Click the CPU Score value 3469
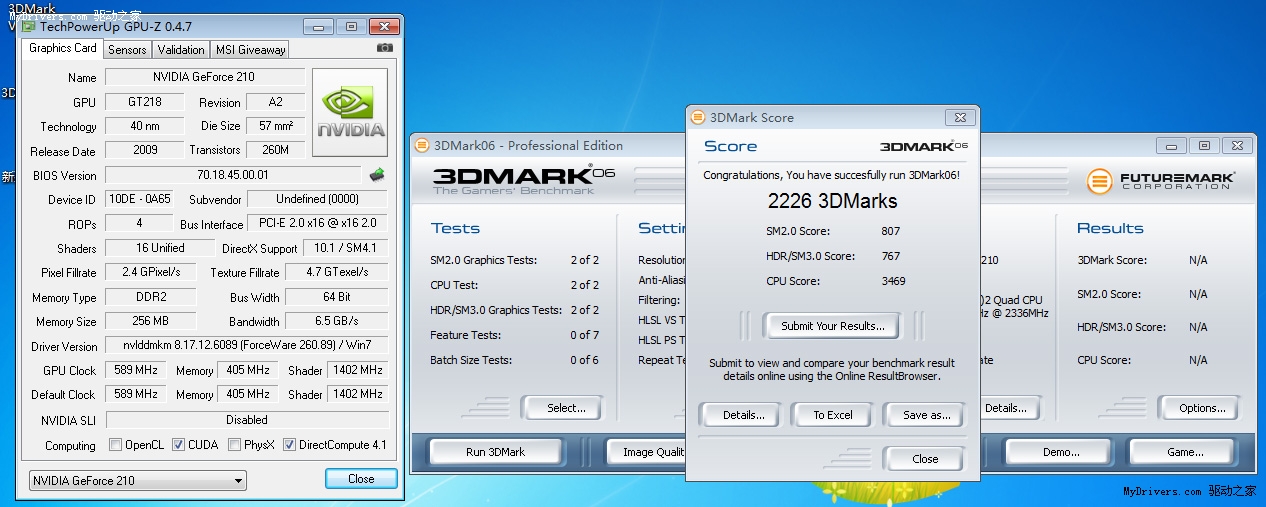 coord(893,281)
